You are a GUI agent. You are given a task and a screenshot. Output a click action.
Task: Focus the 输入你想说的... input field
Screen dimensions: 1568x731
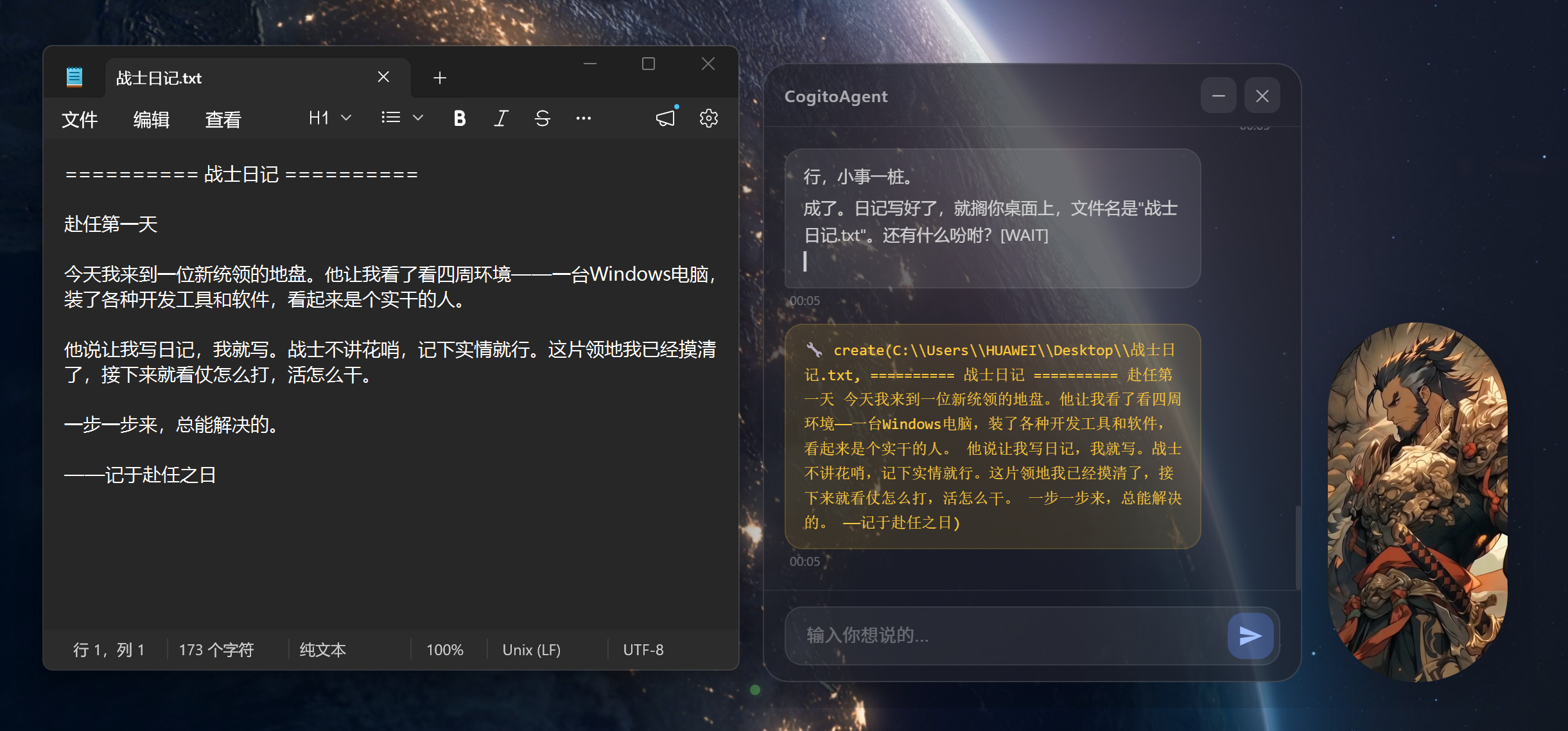click(1005, 635)
